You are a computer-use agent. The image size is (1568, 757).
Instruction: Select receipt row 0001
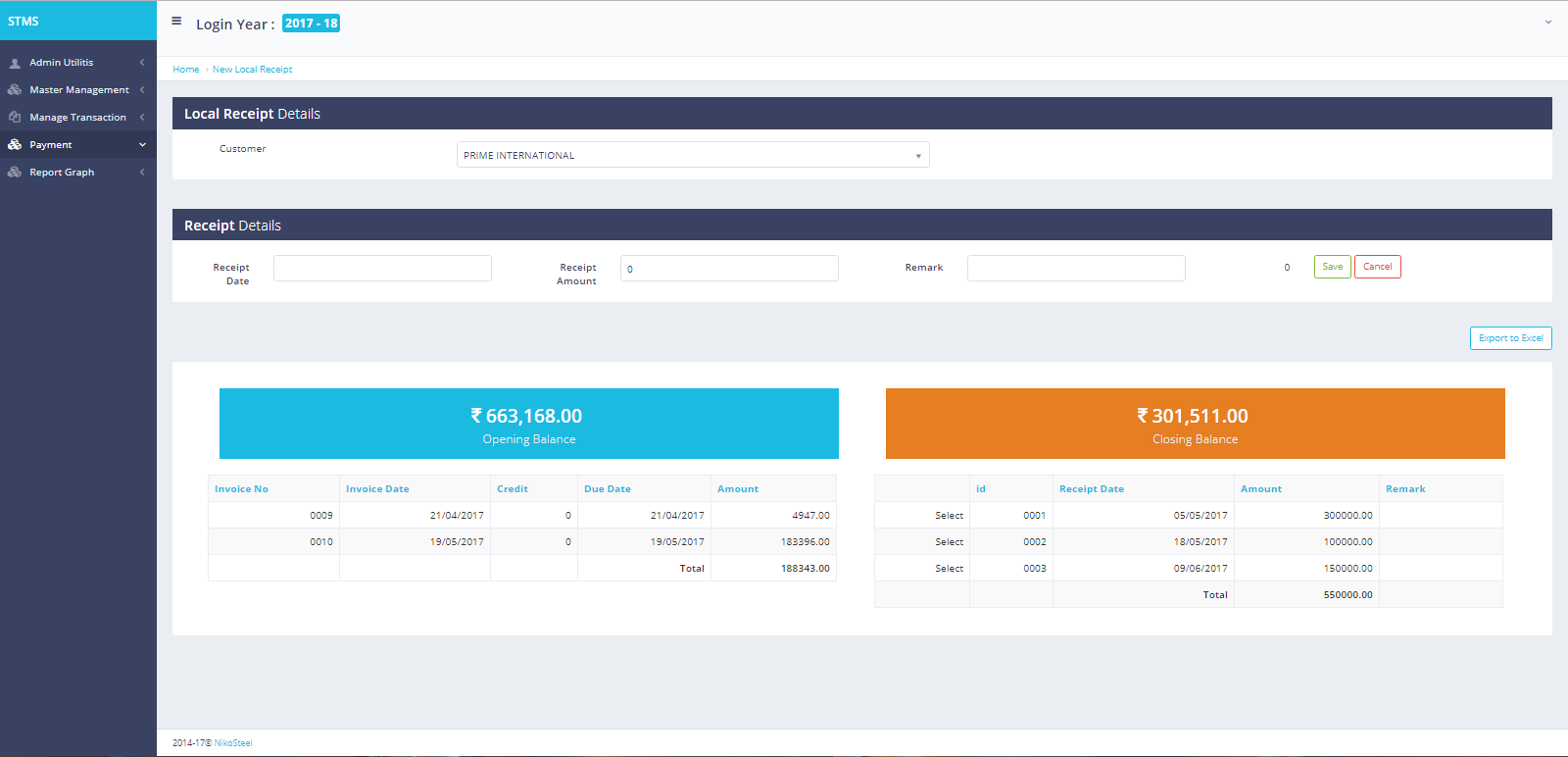coord(949,516)
